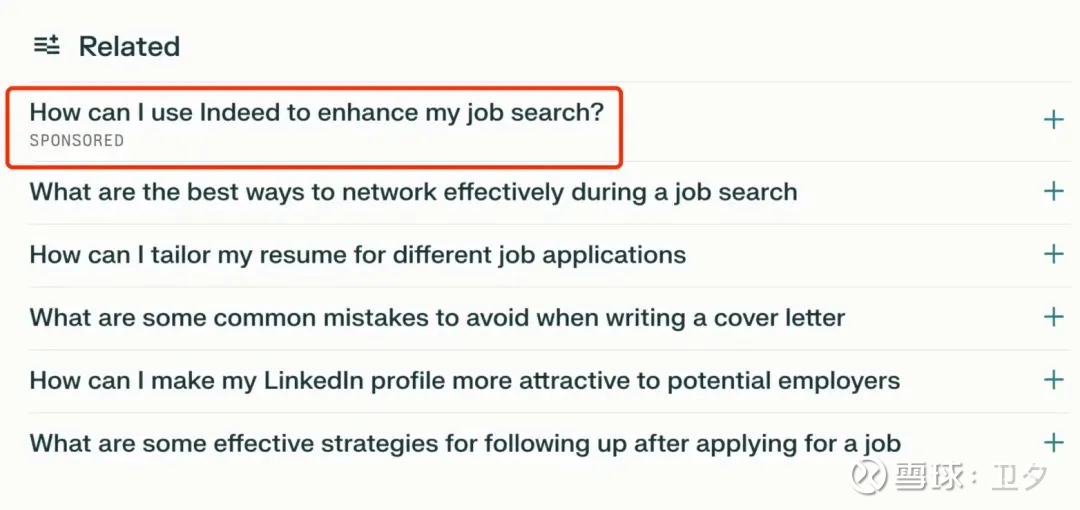The image size is (1080, 510).
Task: Click the SPONSORED label
Action: click(x=77, y=141)
